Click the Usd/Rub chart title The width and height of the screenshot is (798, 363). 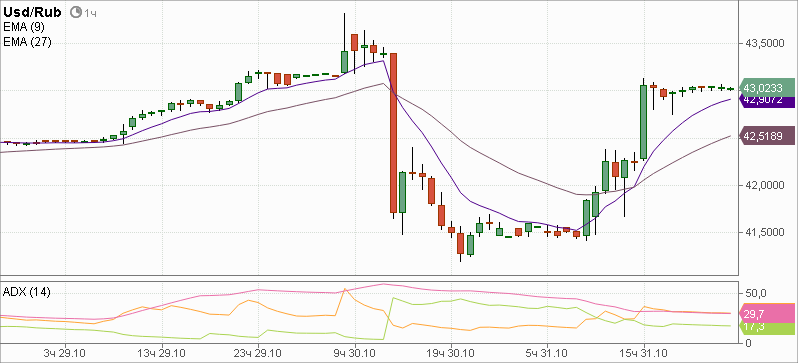coord(33,12)
